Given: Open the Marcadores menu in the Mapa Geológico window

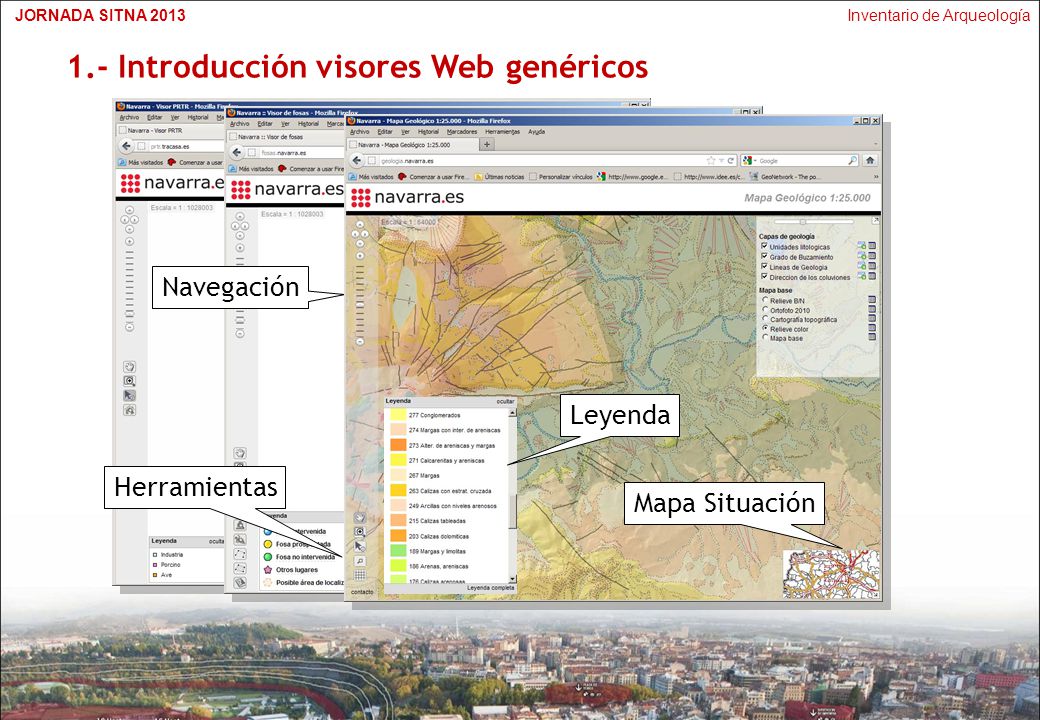Looking at the screenshot, I should [462, 132].
